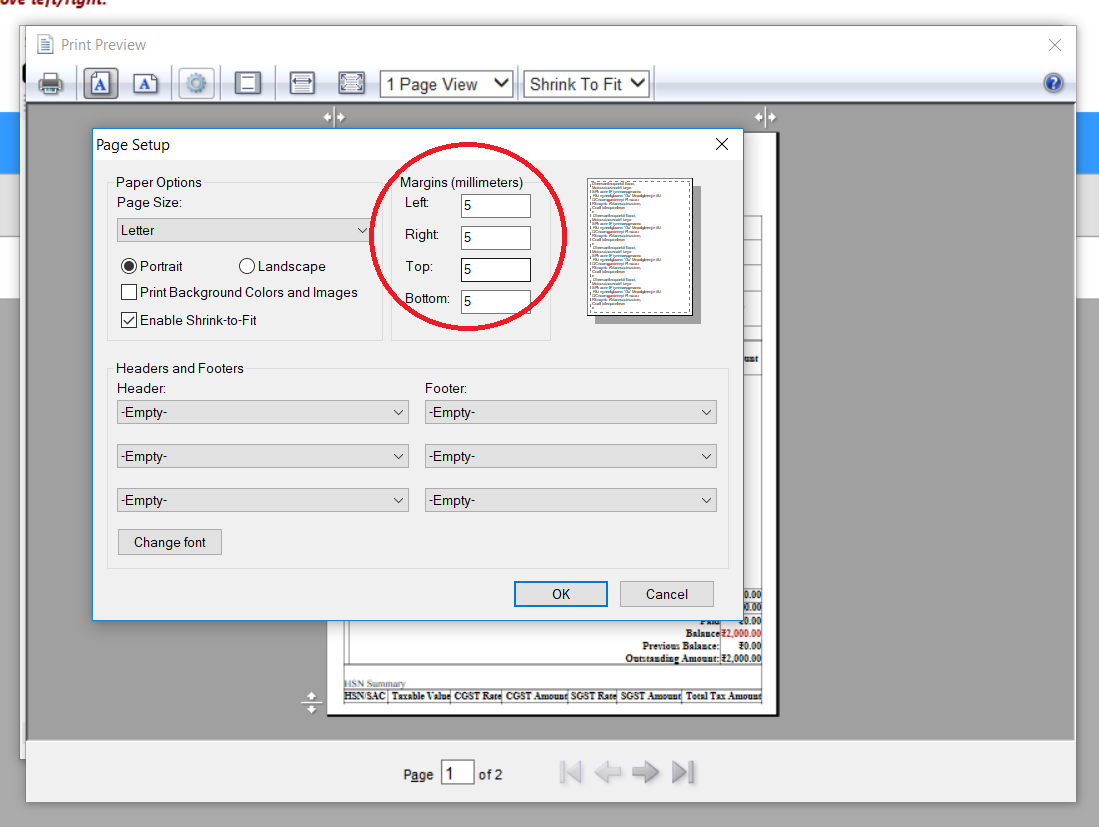Open the first Footer dropdown
This screenshot has height=827, width=1099.
571,412
